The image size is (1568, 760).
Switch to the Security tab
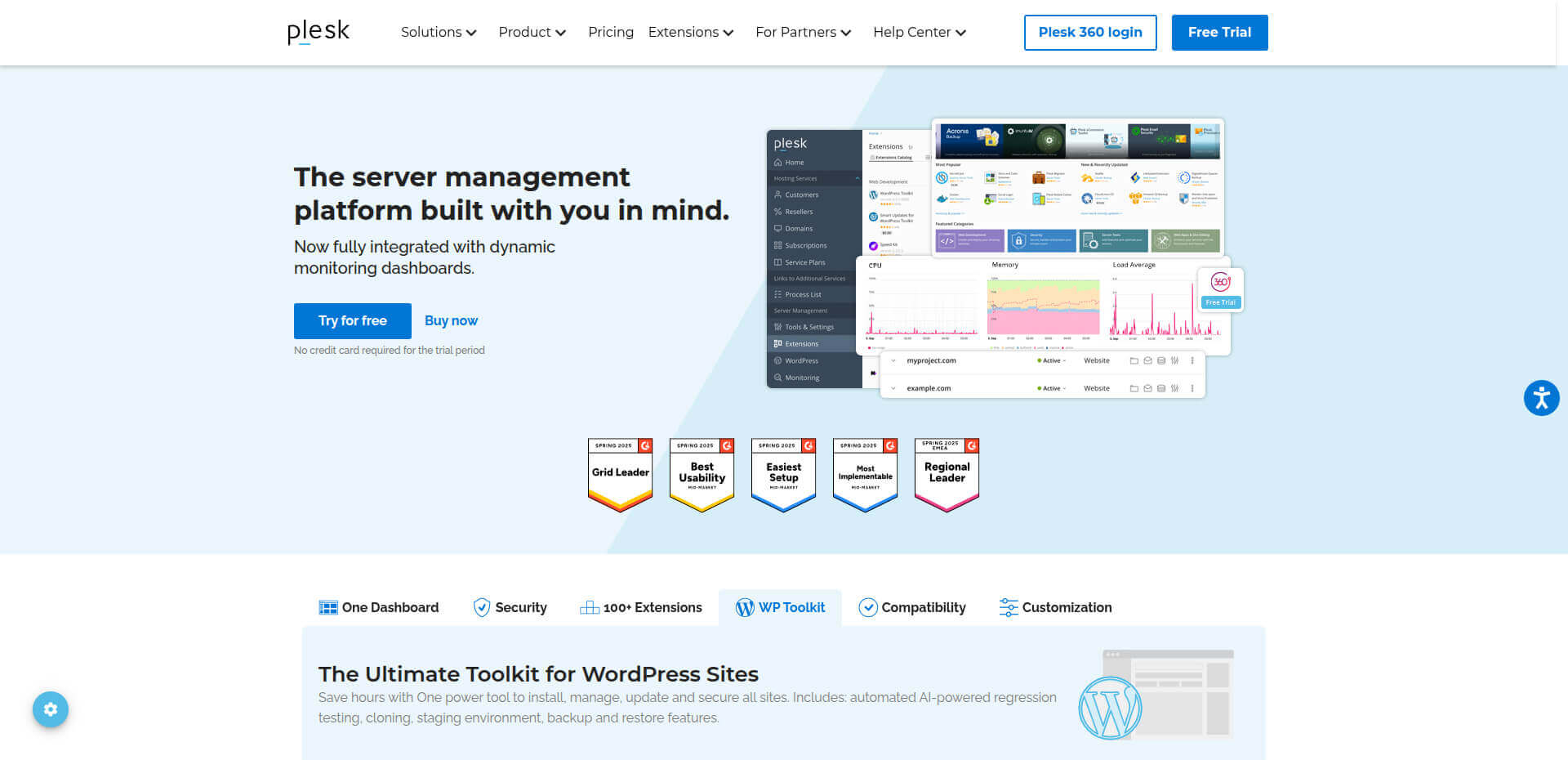(510, 607)
